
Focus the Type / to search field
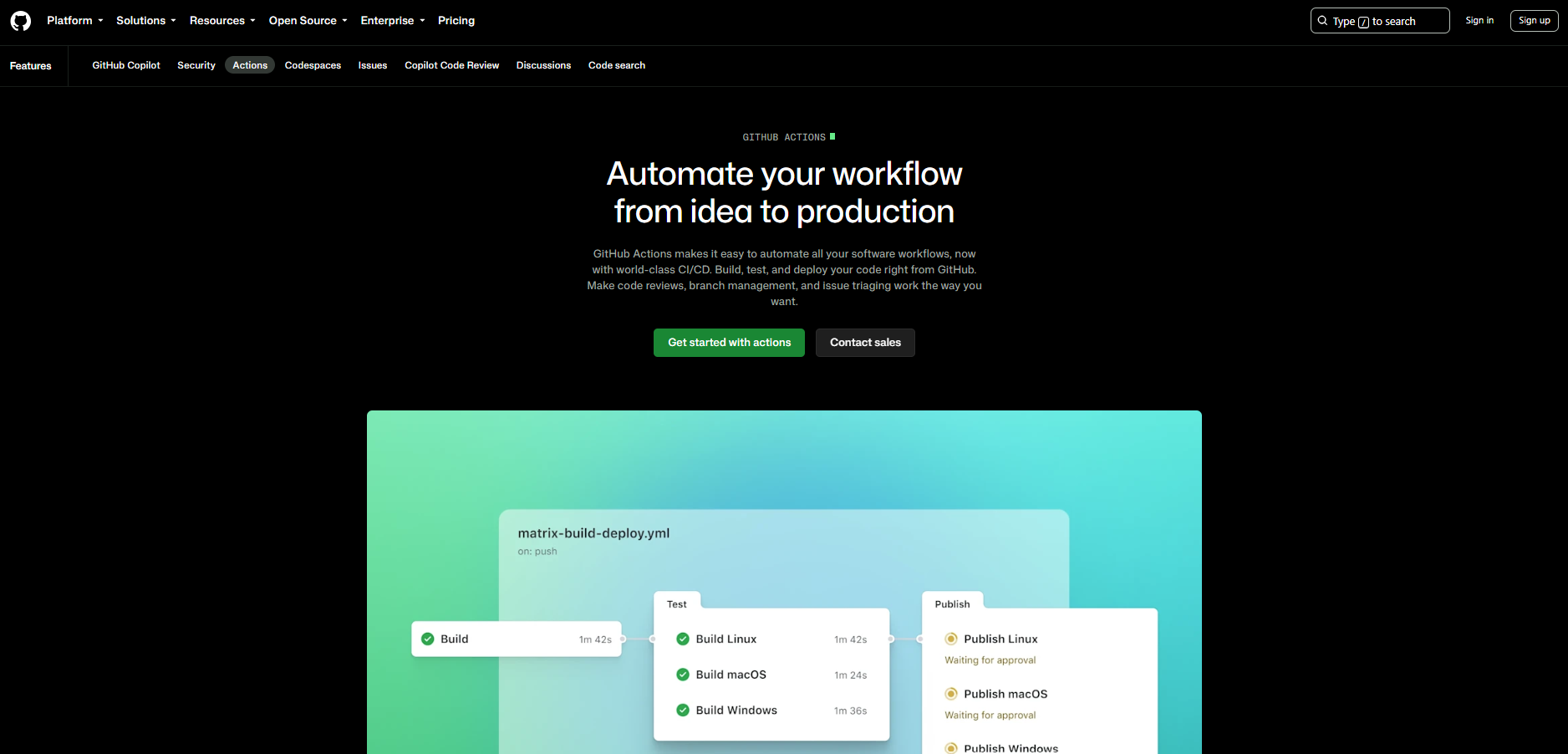pos(1380,21)
